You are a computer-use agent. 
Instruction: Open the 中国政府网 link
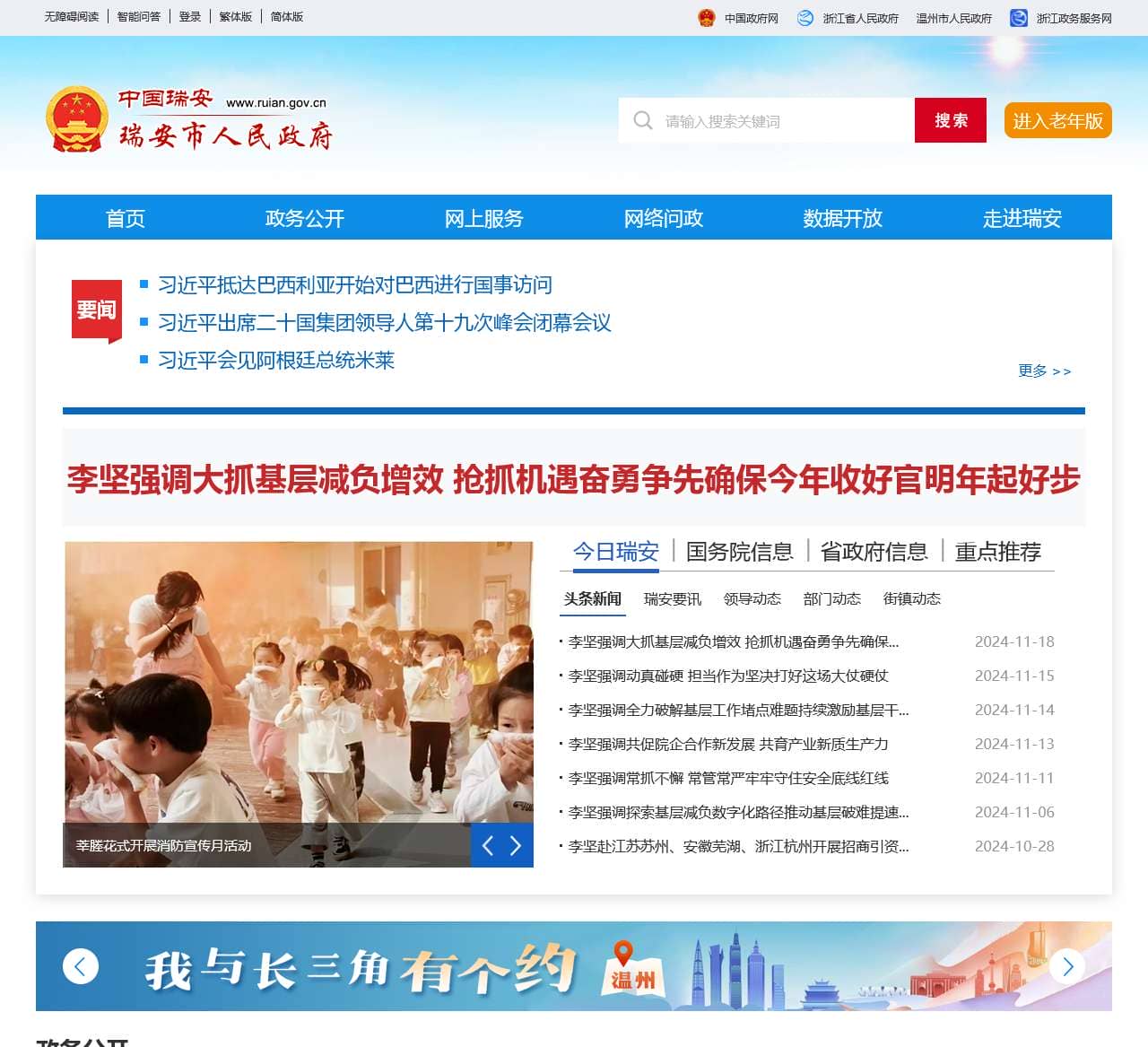752,18
